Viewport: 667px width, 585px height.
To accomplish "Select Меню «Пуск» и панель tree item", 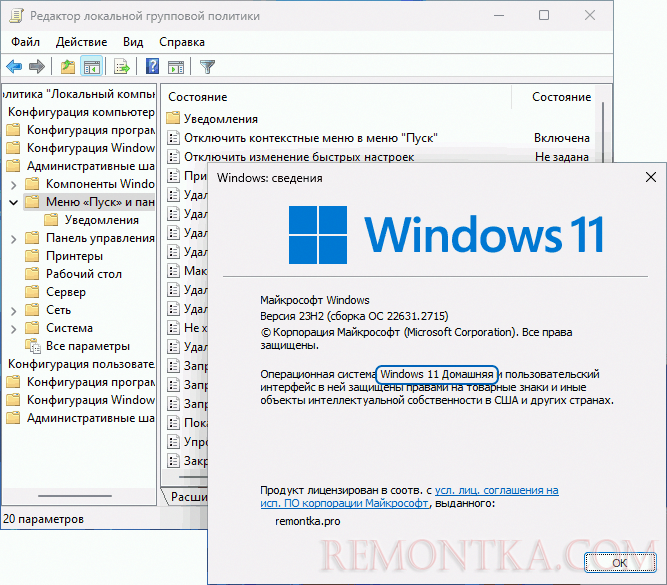I will coord(100,202).
